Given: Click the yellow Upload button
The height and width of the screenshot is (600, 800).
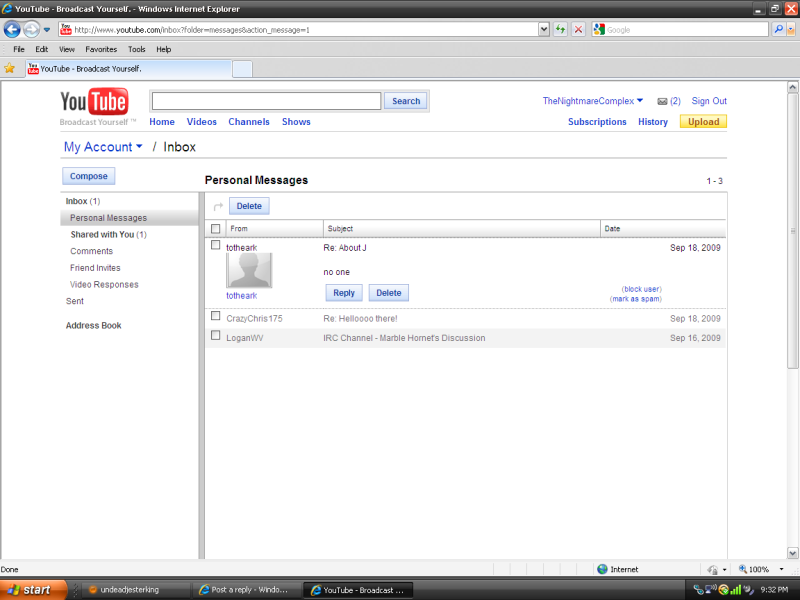Looking at the screenshot, I should pos(703,121).
